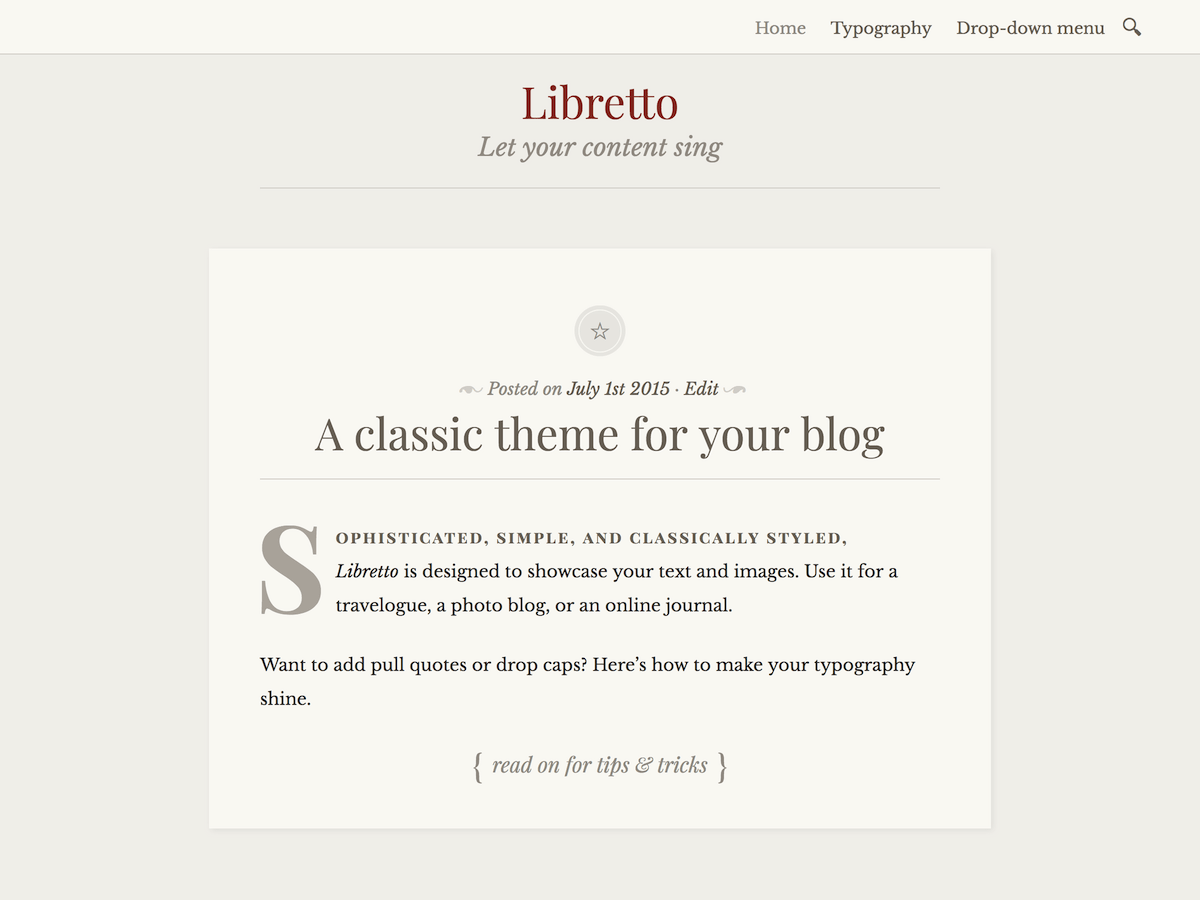Open post "A classic theme for your blog"
This screenshot has width=1200, height=900.
click(x=600, y=435)
